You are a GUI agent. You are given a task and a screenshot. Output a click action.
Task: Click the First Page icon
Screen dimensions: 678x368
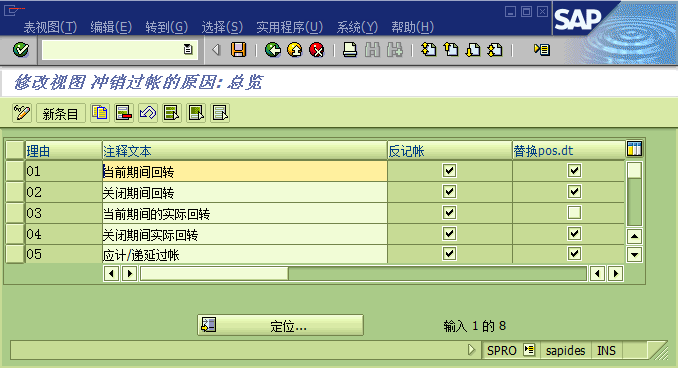pyautogui.click(x=429, y=50)
